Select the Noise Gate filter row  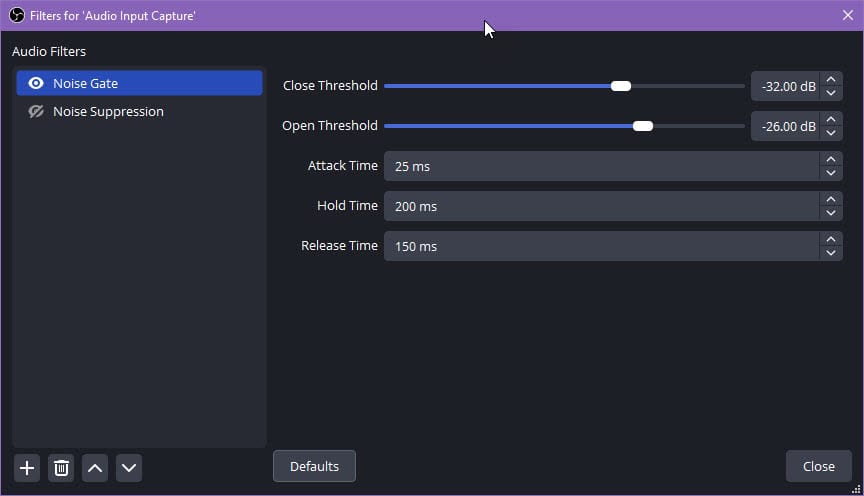pos(139,83)
